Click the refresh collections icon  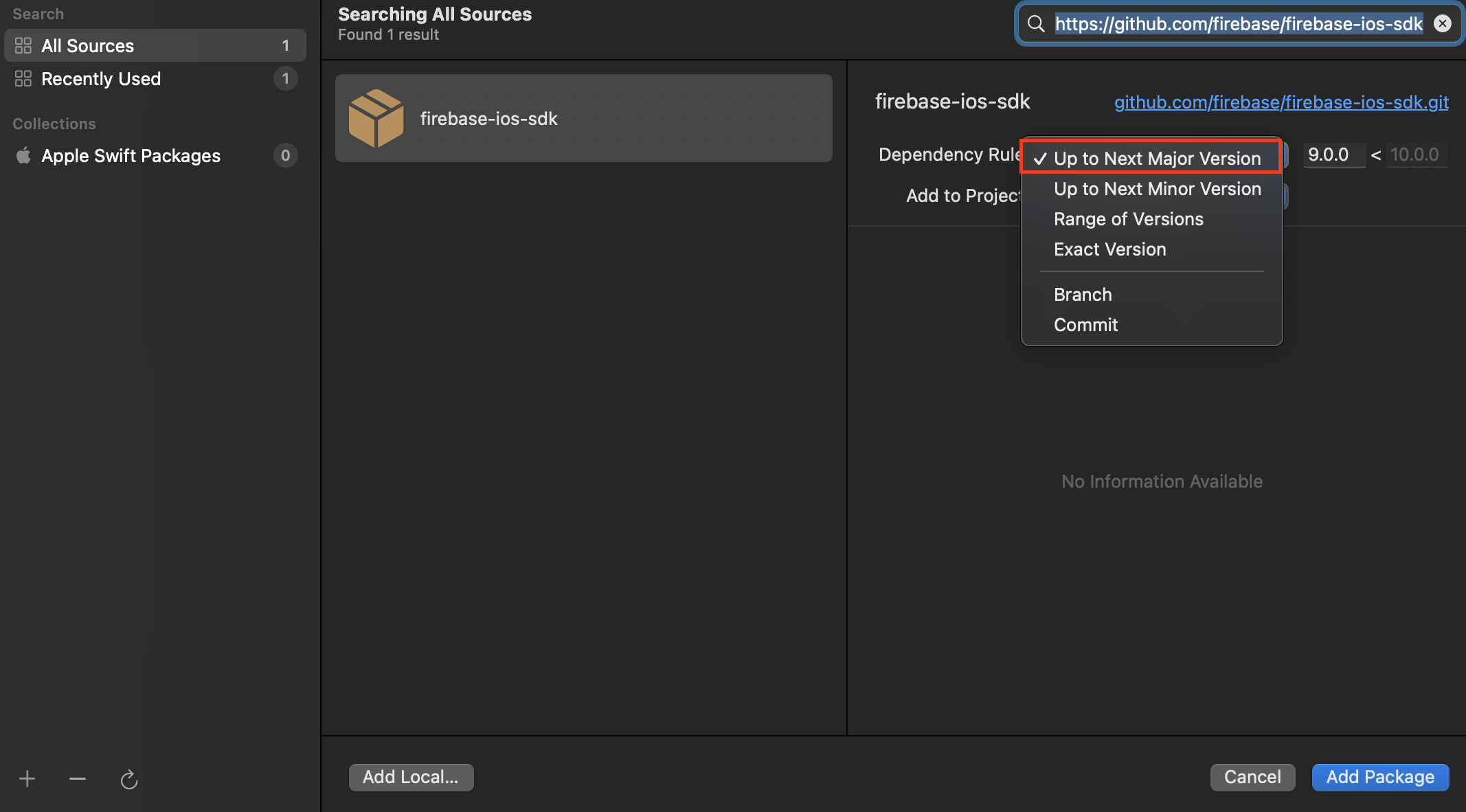click(129, 779)
